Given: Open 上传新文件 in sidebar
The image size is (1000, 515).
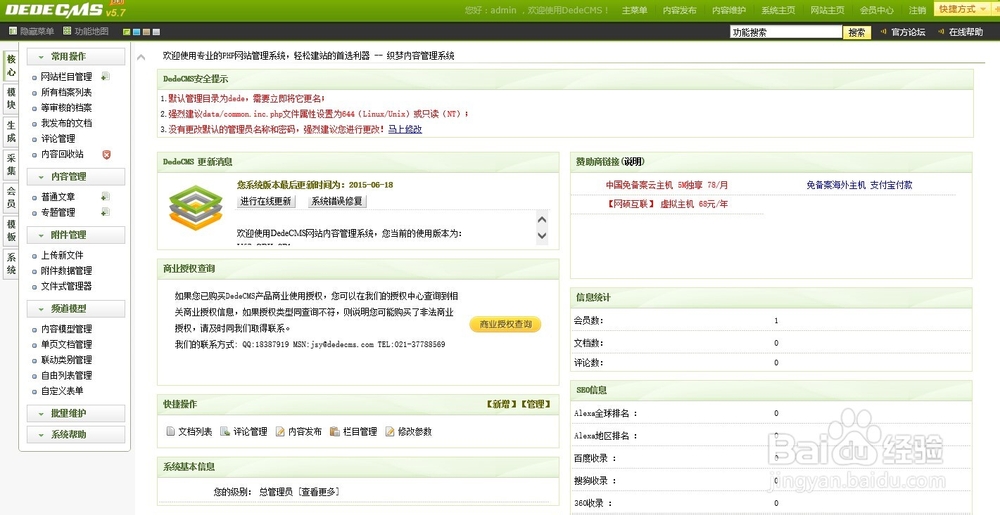Looking at the screenshot, I should point(62,255).
